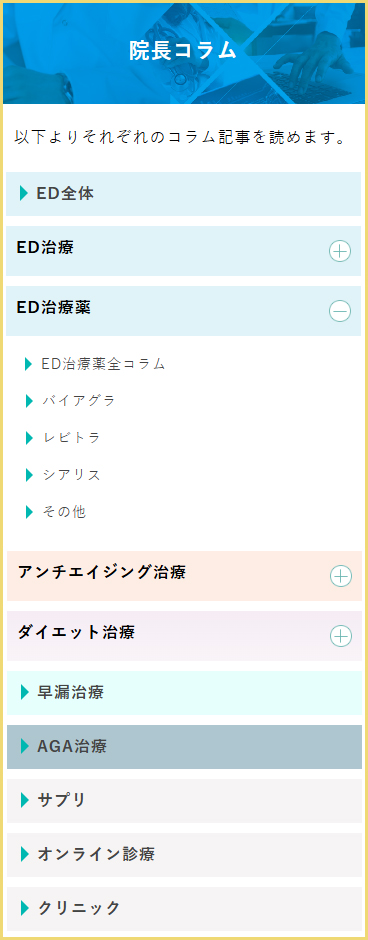Go to AGA治療 category
The height and width of the screenshot is (940, 368).
(x=185, y=747)
